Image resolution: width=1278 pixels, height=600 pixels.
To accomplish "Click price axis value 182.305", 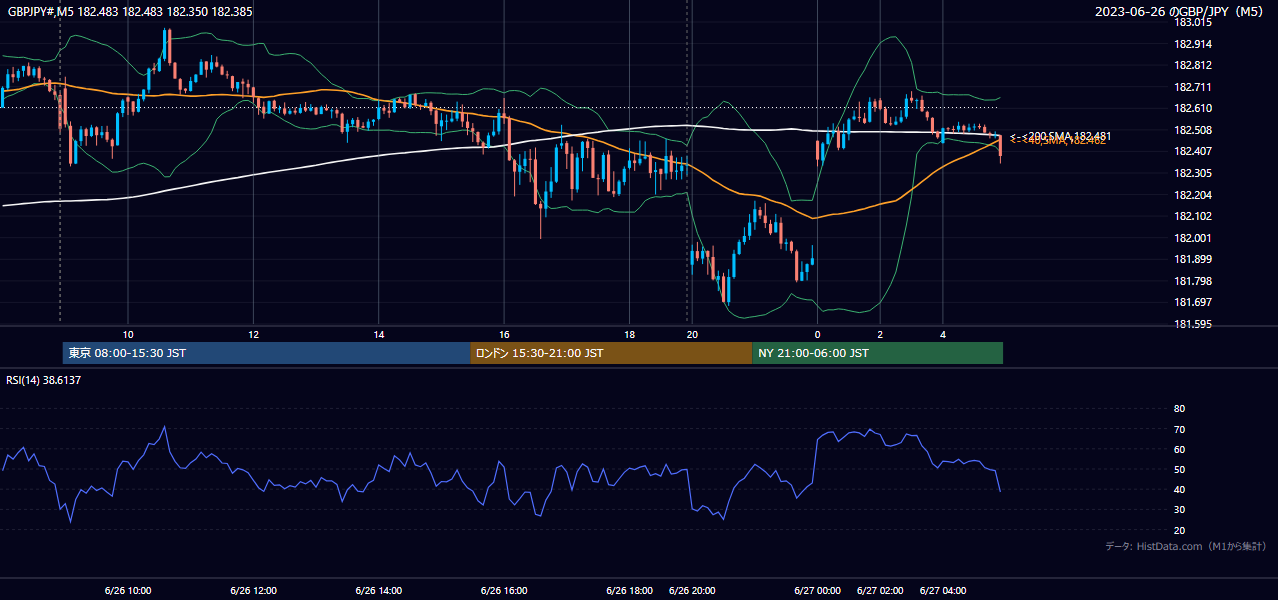I will (1193, 173).
